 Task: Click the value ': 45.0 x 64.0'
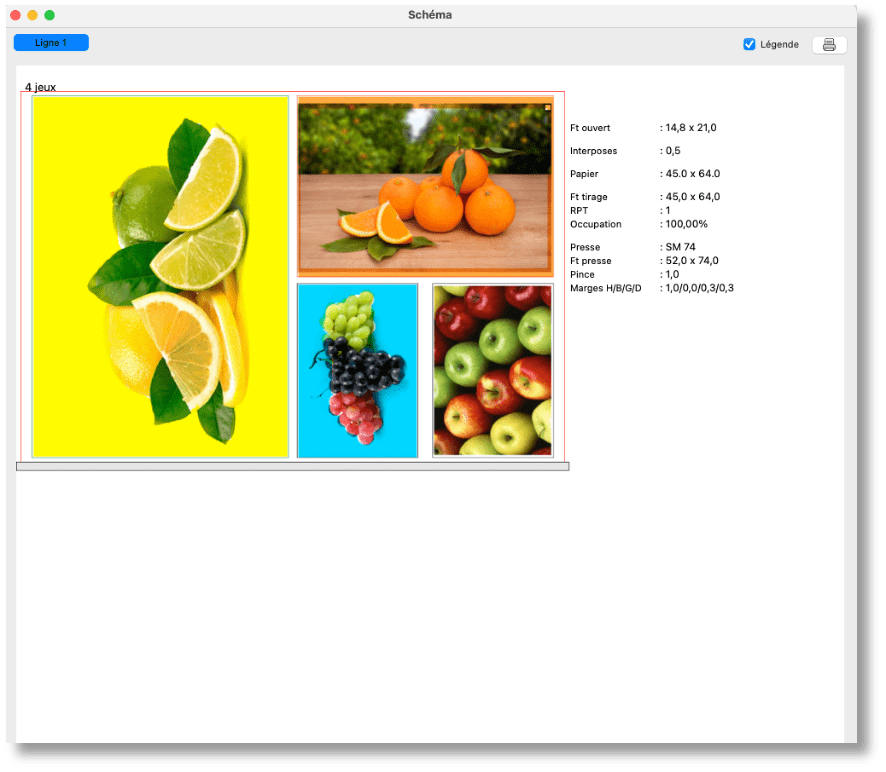[x=689, y=174]
